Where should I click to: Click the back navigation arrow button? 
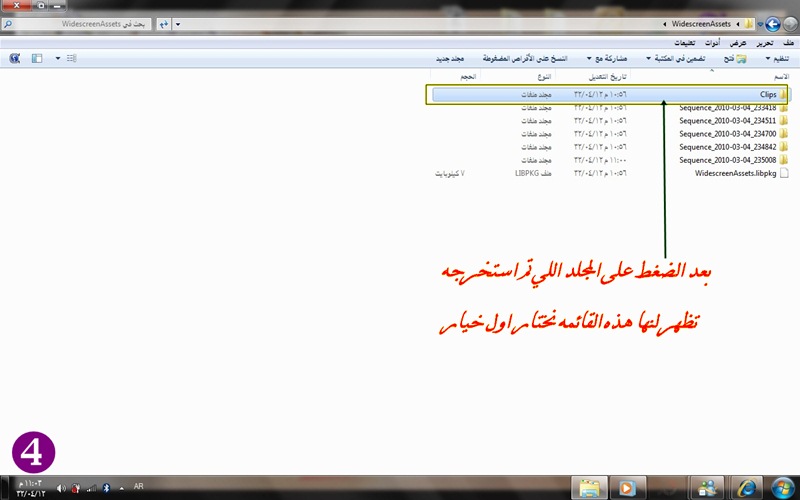click(773, 23)
